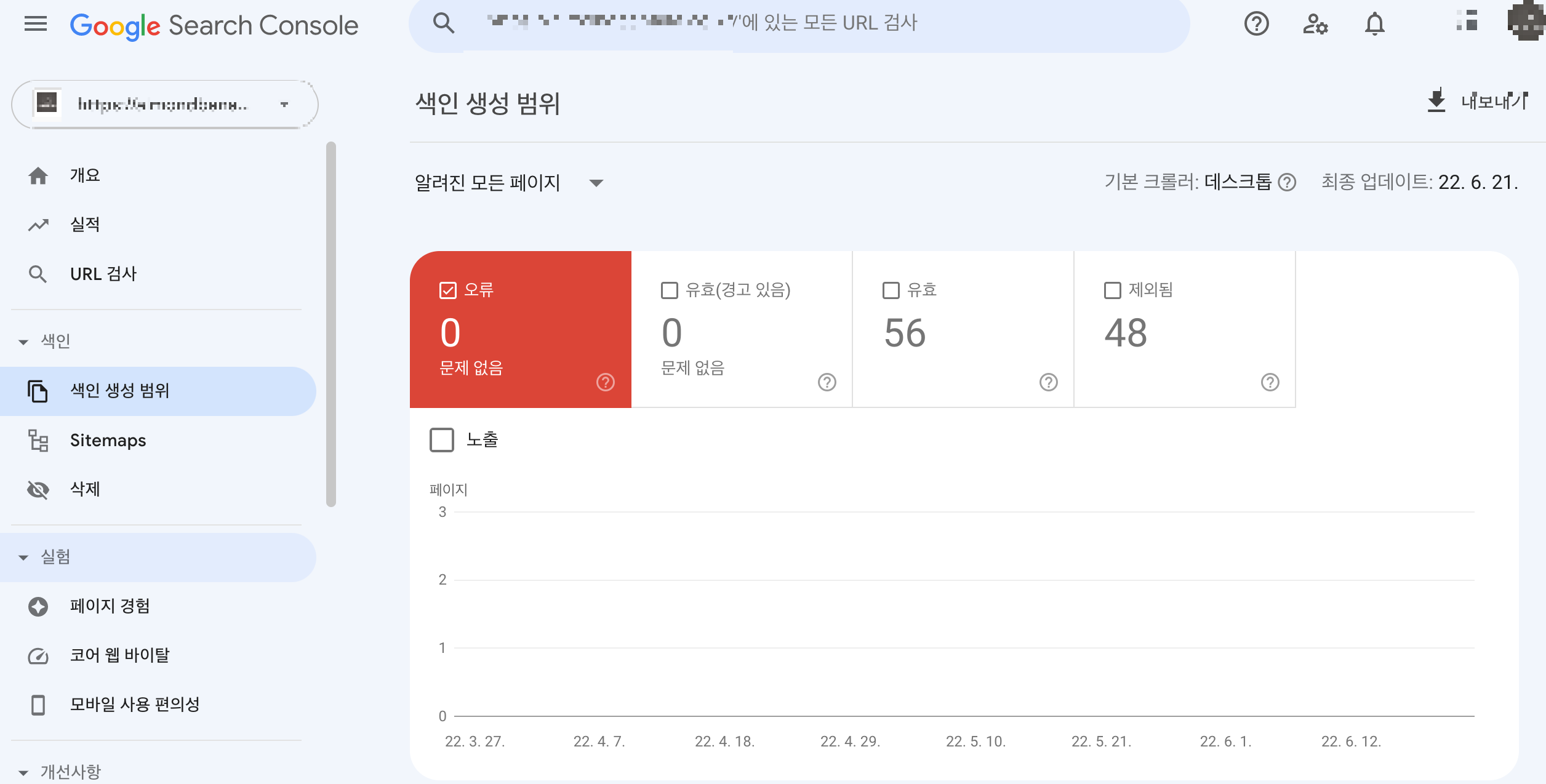Open users and settings icon
The height and width of the screenshot is (784, 1546).
click(x=1315, y=24)
